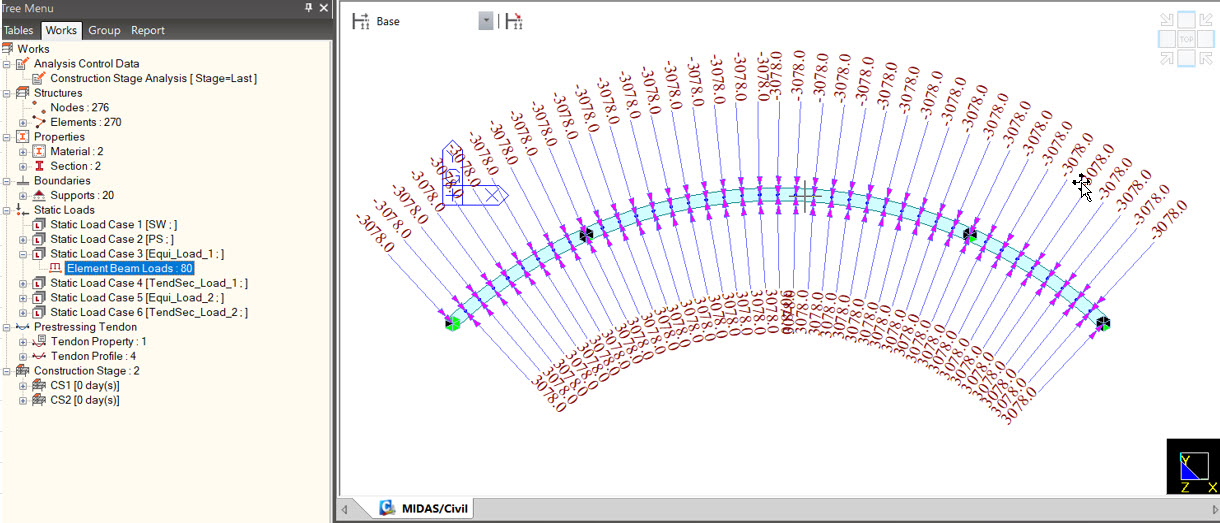Expand the Section : 2 node
The height and width of the screenshot is (523, 1220).
tap(23, 166)
